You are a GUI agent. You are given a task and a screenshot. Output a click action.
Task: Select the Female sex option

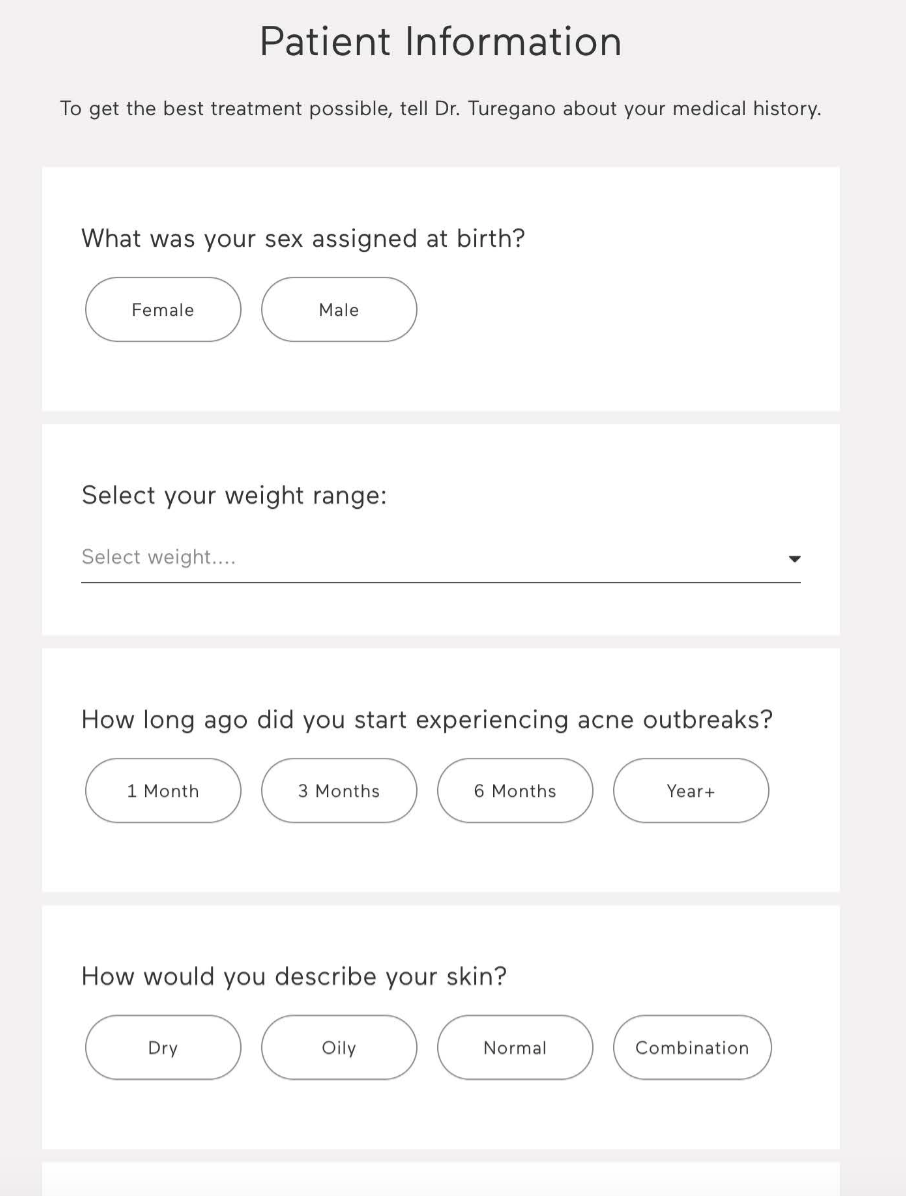(162, 309)
